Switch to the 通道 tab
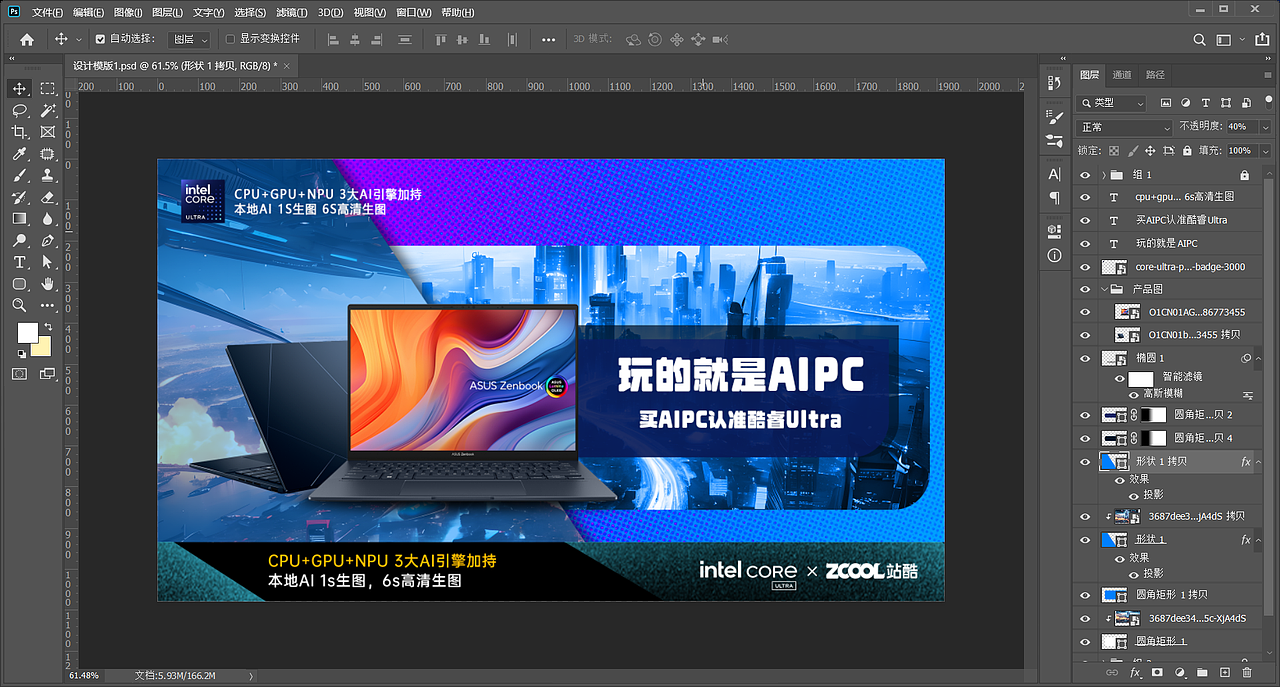 1122,75
